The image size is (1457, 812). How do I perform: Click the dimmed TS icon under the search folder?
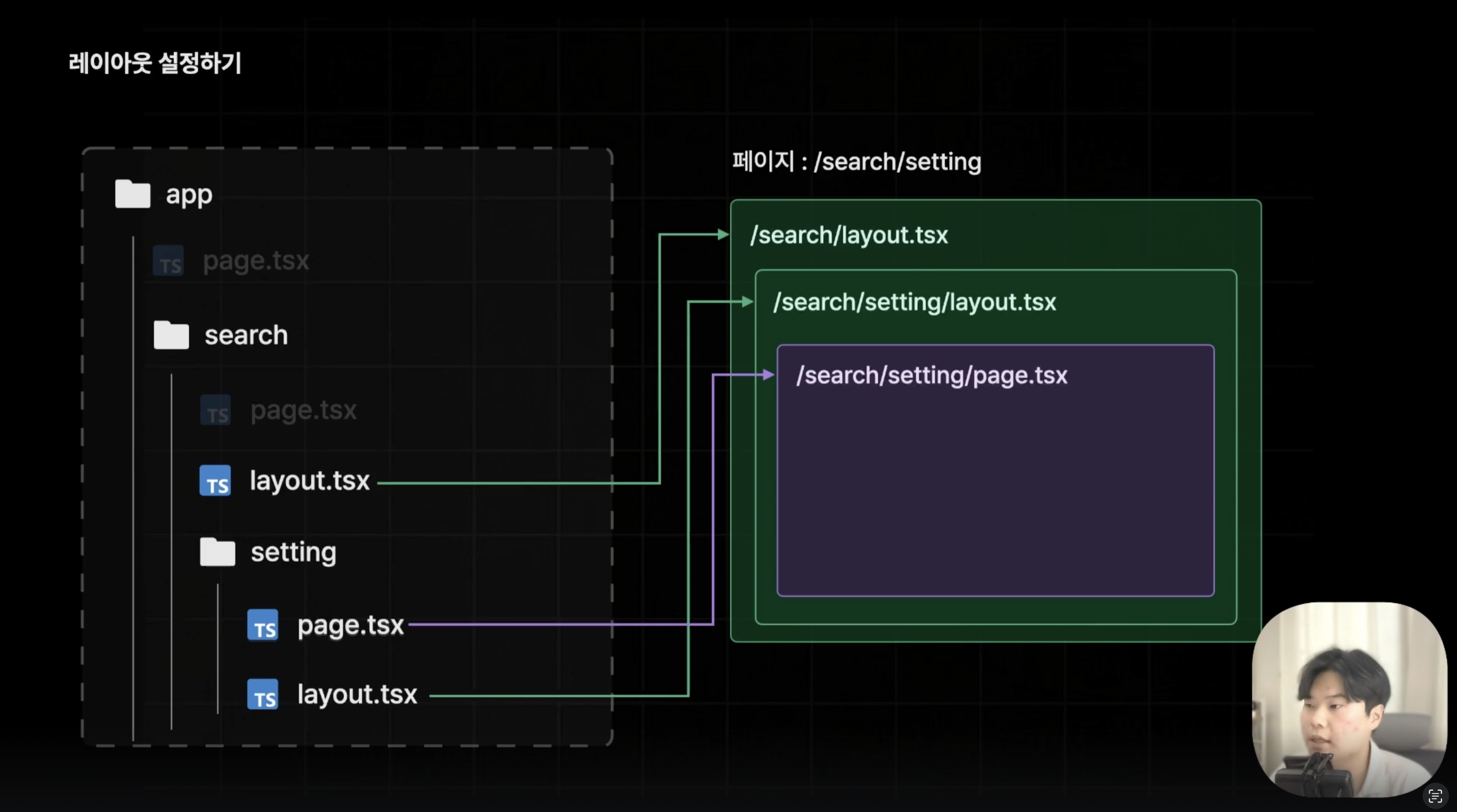(216, 410)
